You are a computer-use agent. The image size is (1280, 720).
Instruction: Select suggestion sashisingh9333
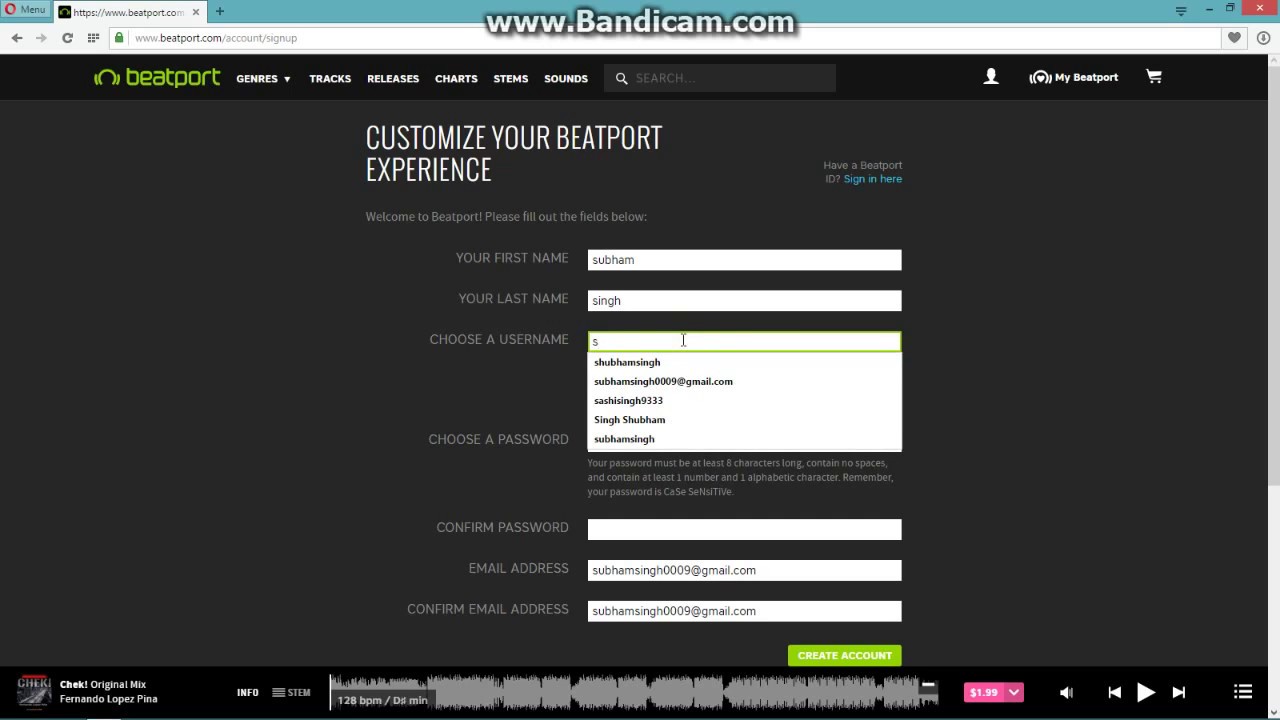[744, 400]
